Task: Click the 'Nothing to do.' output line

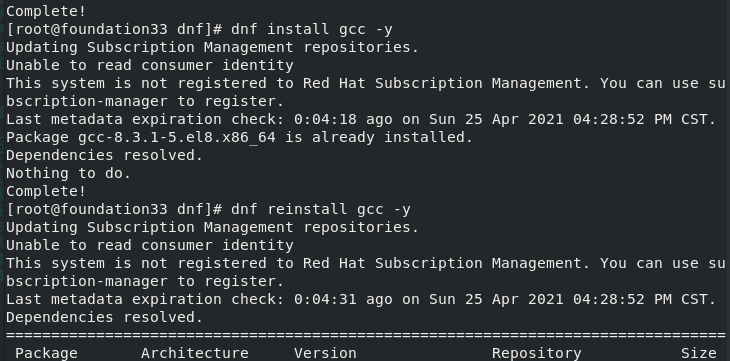Action: (x=68, y=173)
